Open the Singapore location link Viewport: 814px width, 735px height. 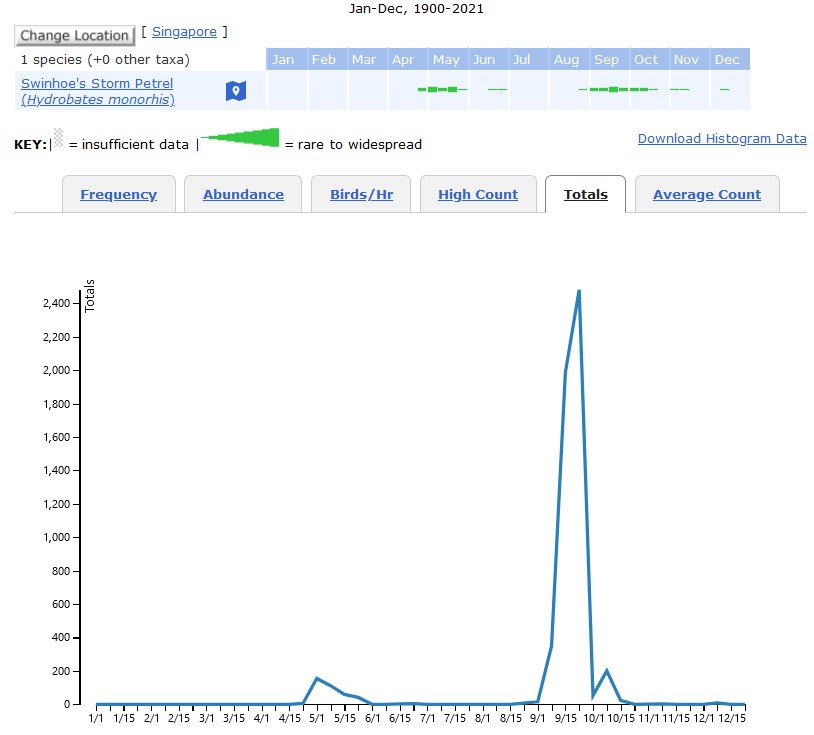184,32
